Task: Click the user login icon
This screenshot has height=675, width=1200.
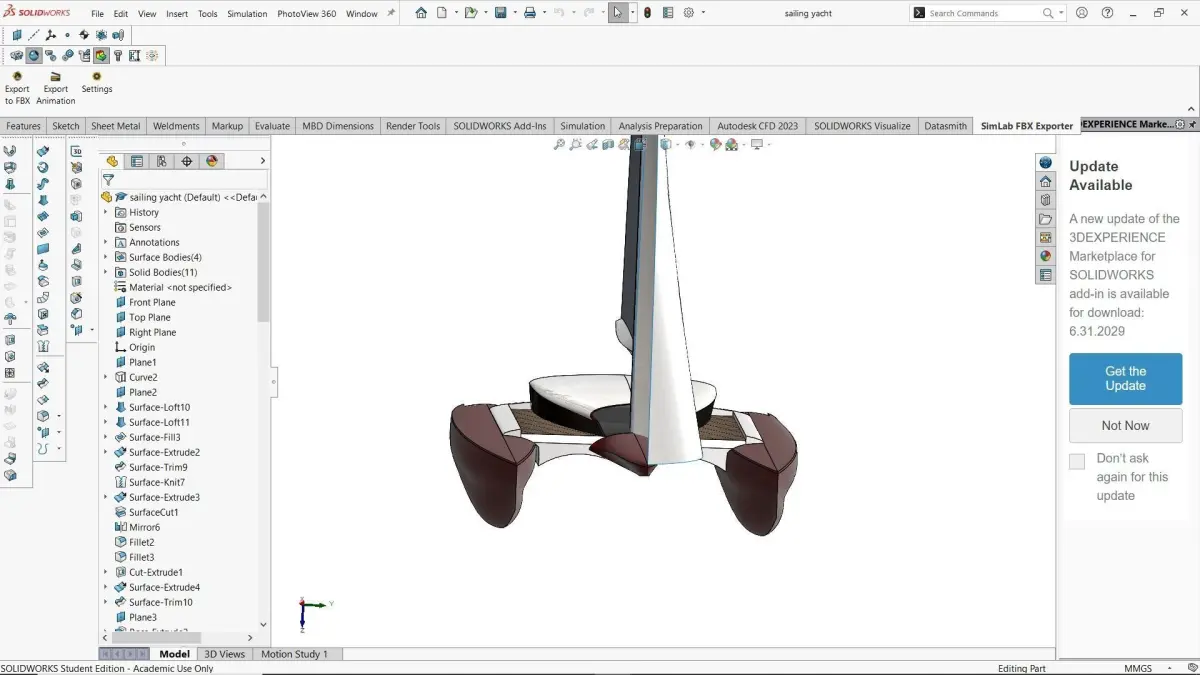Action: pos(1082,13)
